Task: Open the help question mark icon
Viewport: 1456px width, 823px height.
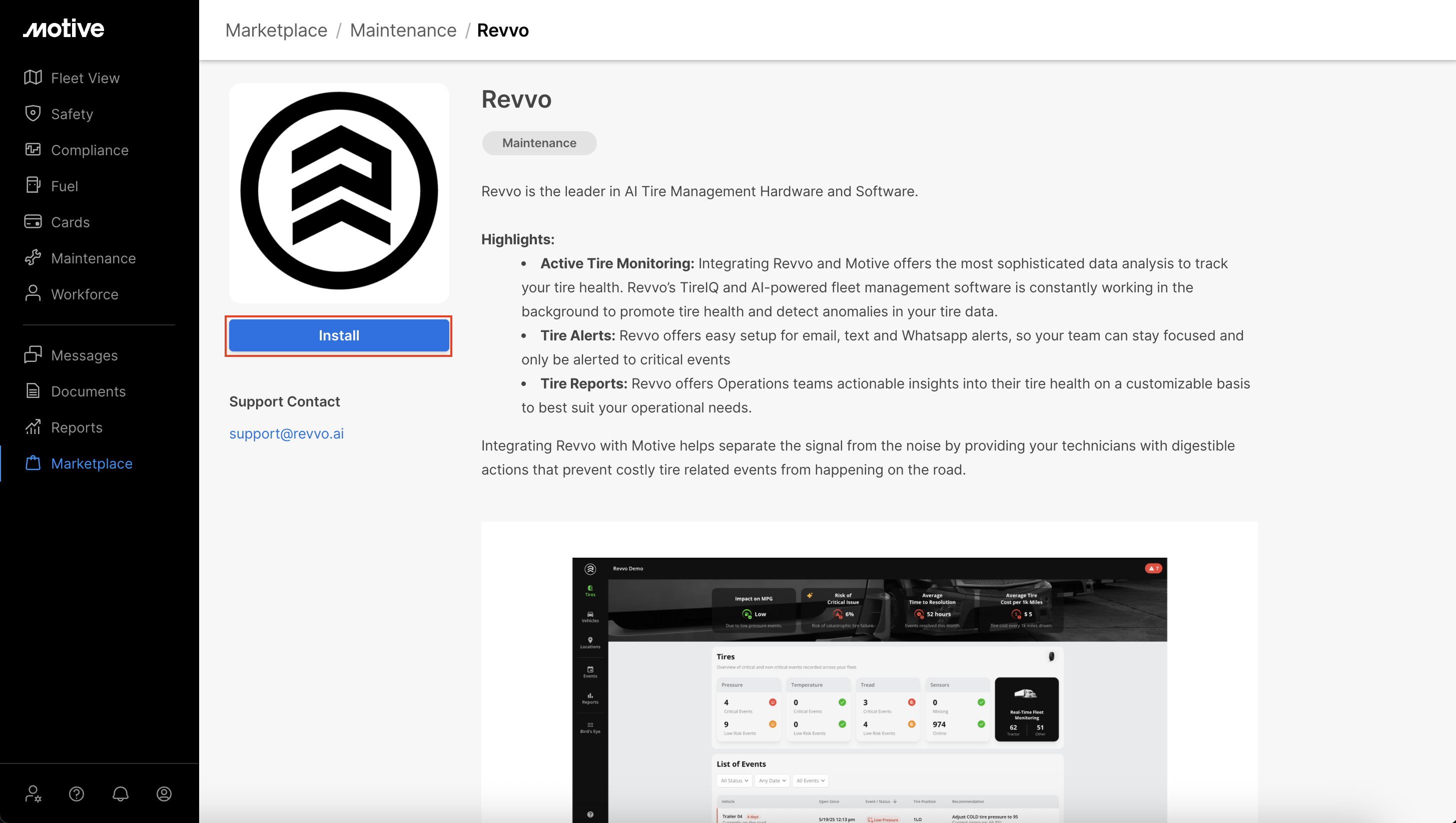Action: point(77,794)
